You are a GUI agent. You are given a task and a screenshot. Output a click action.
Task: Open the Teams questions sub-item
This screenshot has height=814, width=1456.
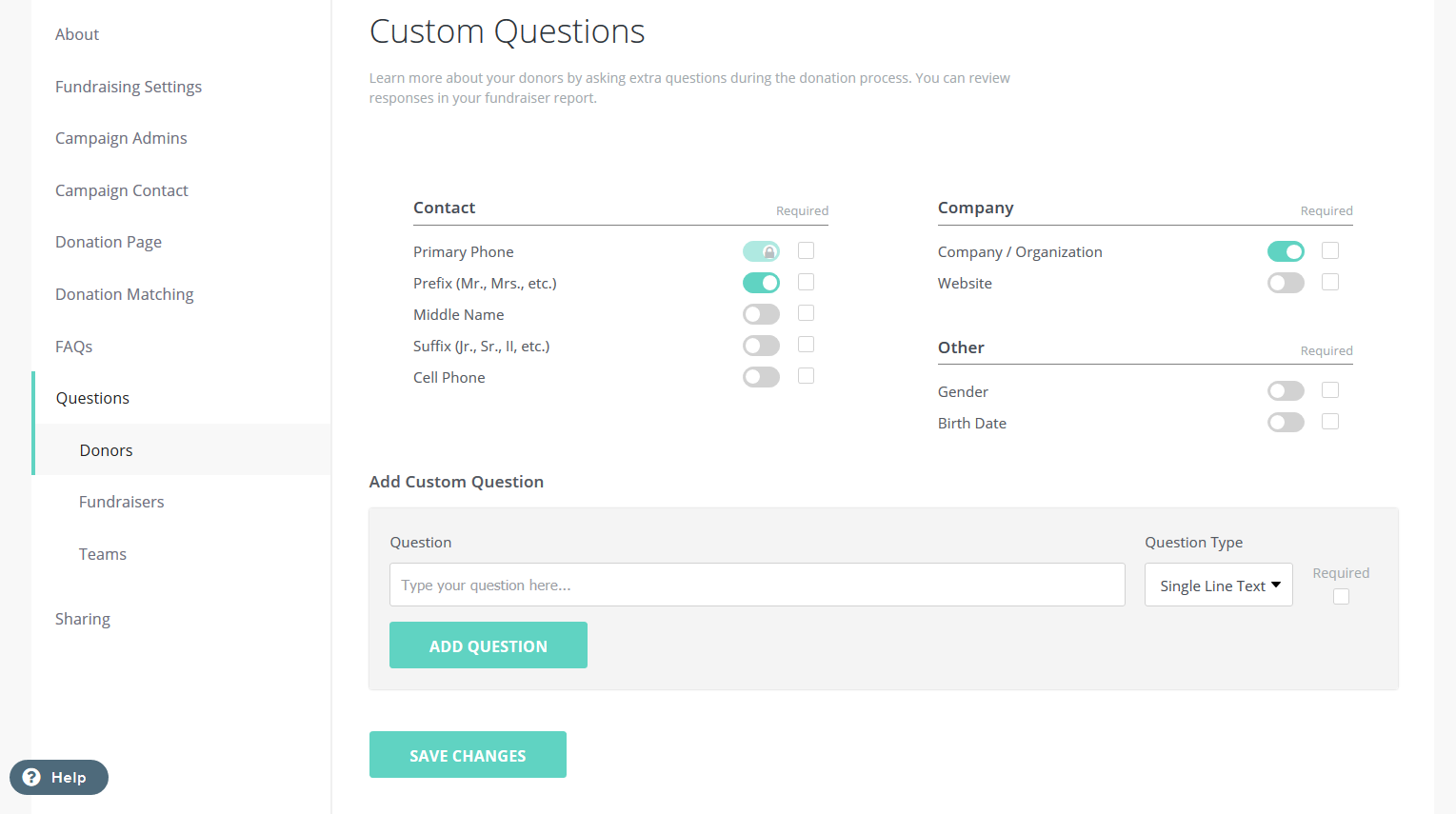click(x=102, y=554)
